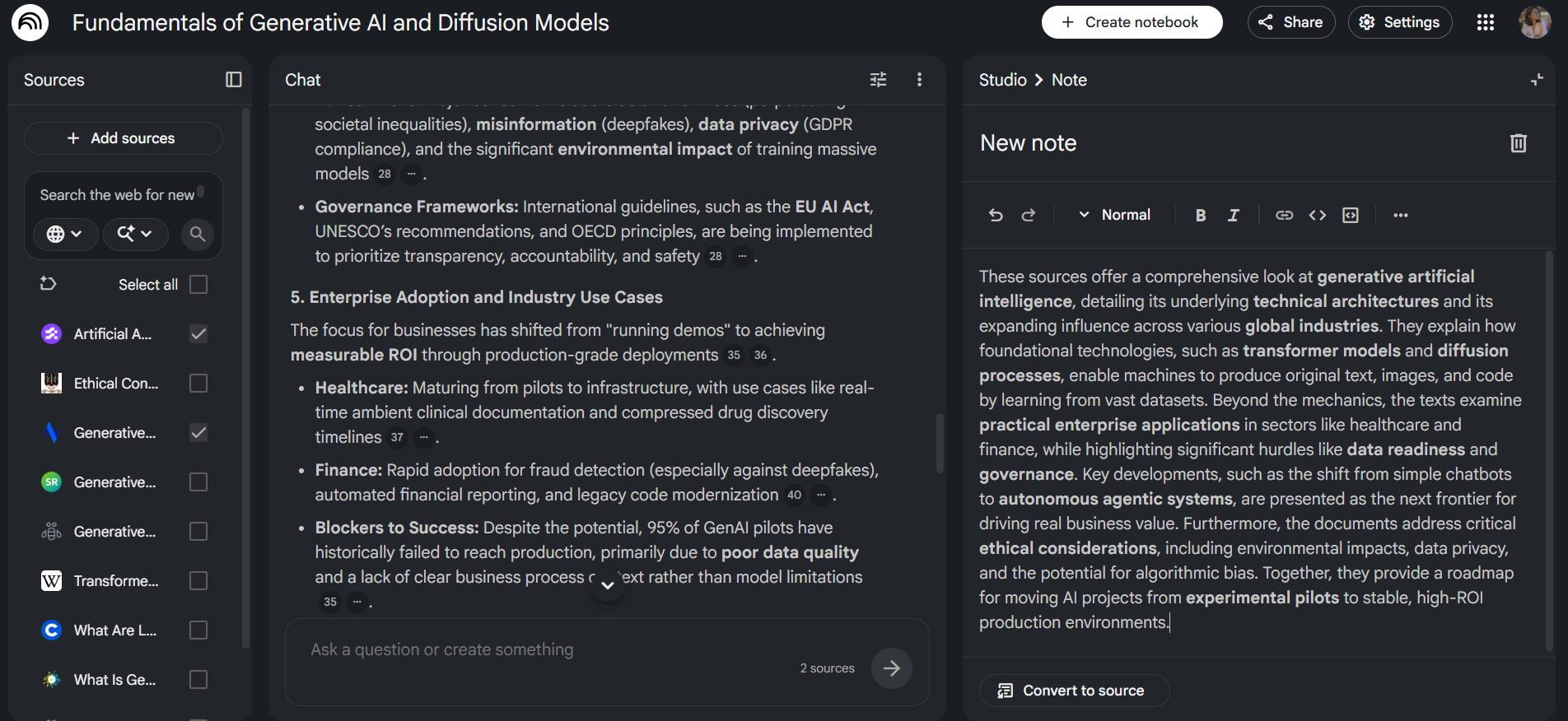Collapse the Studio note panel

pos(1537,80)
